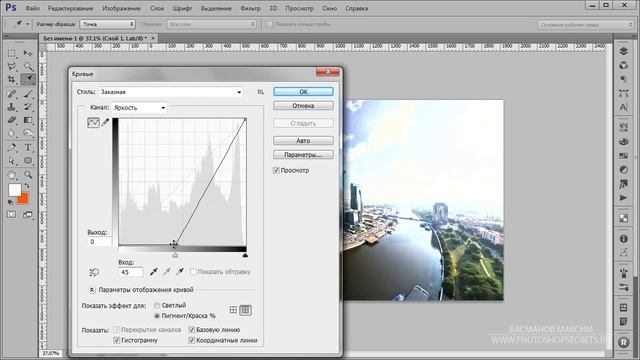640x360 pixels.
Task: Open Размер образца dropdown
Action: (x=107, y=24)
